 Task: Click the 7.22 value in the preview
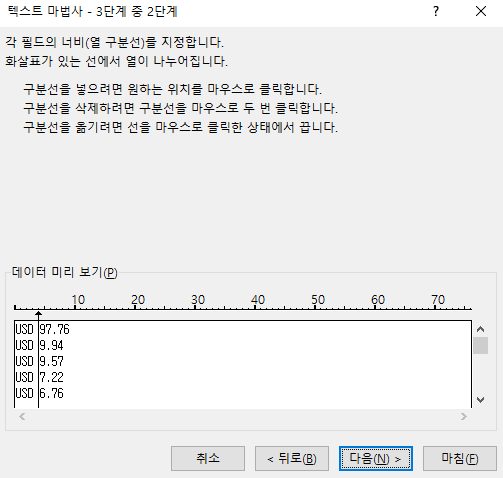pos(51,378)
